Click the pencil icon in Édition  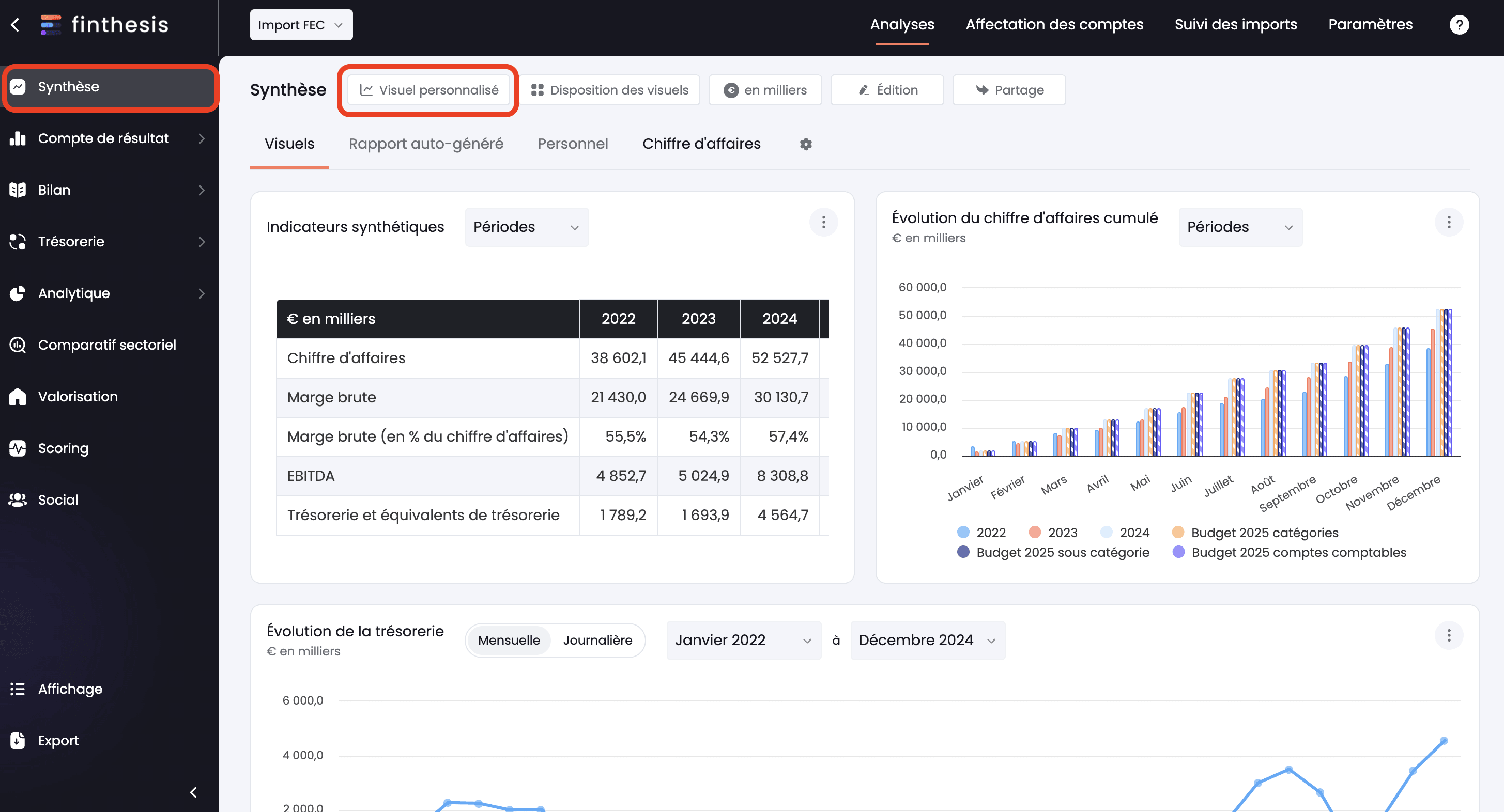click(864, 90)
